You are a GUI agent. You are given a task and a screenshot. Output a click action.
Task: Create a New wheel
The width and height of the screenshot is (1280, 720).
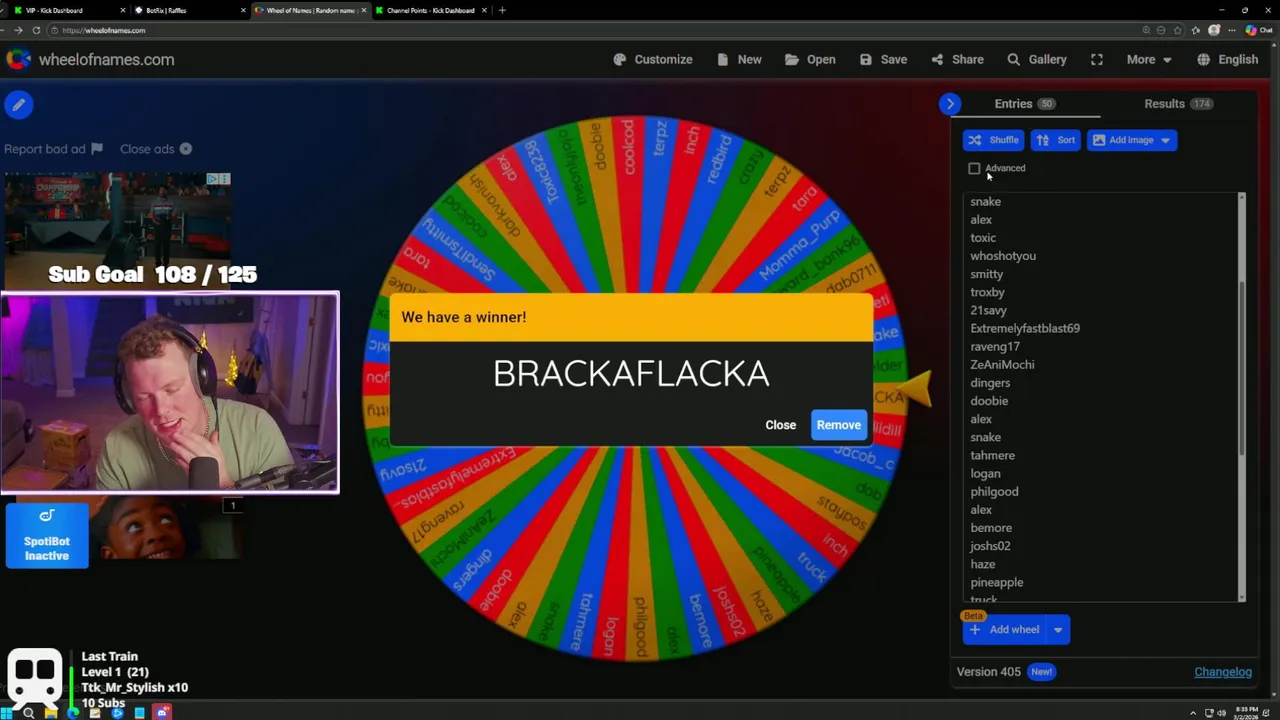738,60
